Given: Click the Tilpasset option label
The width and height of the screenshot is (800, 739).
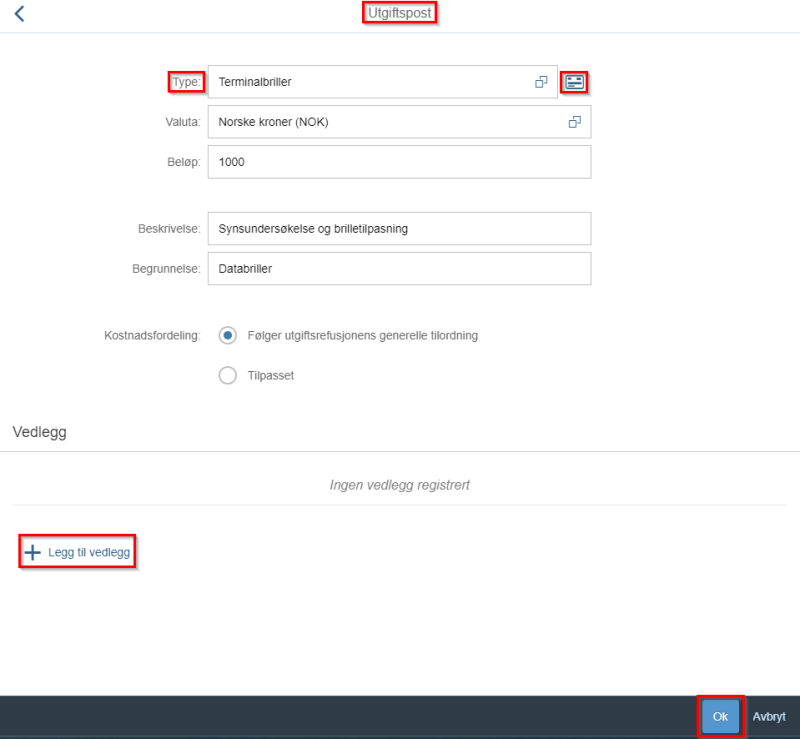Looking at the screenshot, I should click(x=271, y=376).
